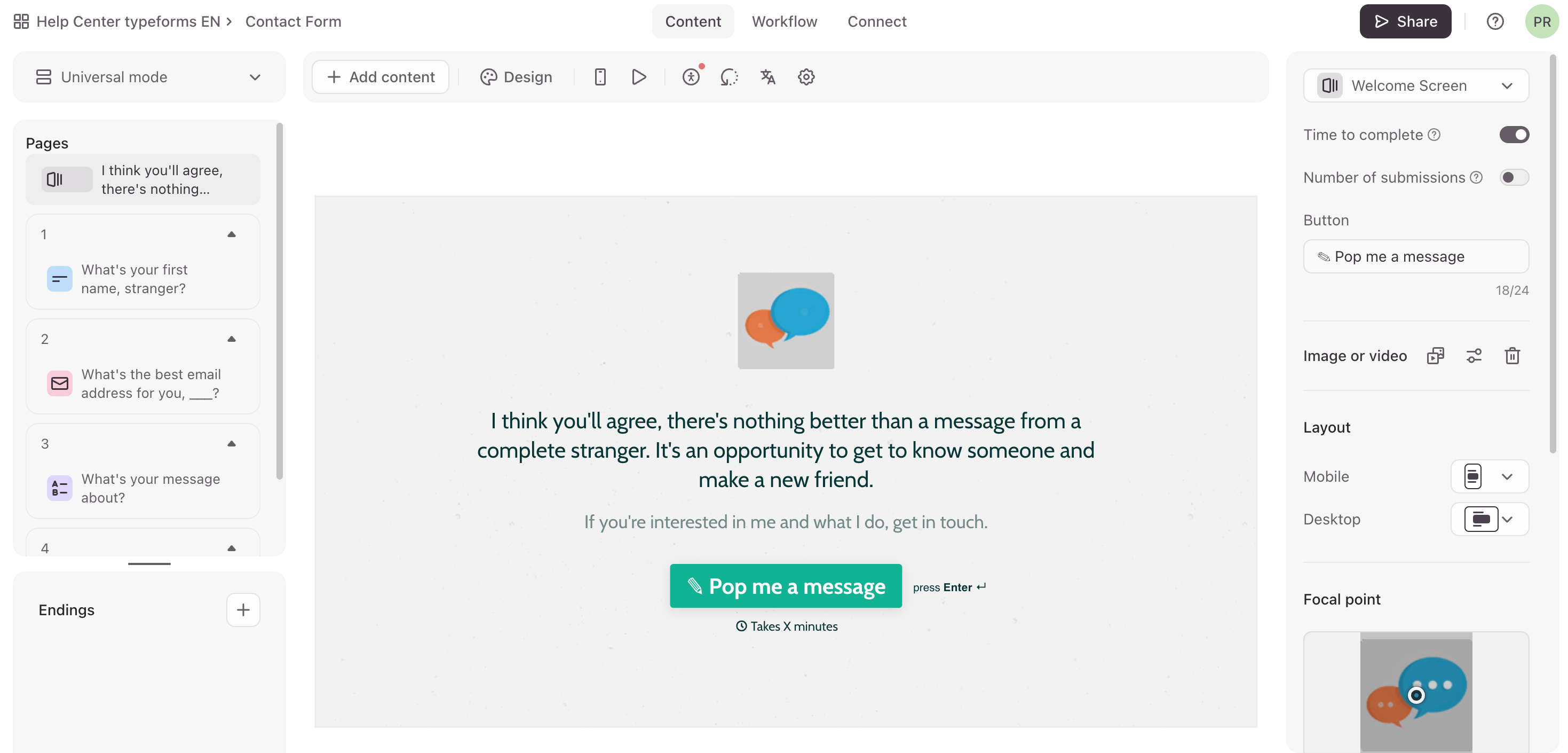This screenshot has height=753, width=1568.
Task: Collapse page 1 question group
Action: tap(231, 234)
